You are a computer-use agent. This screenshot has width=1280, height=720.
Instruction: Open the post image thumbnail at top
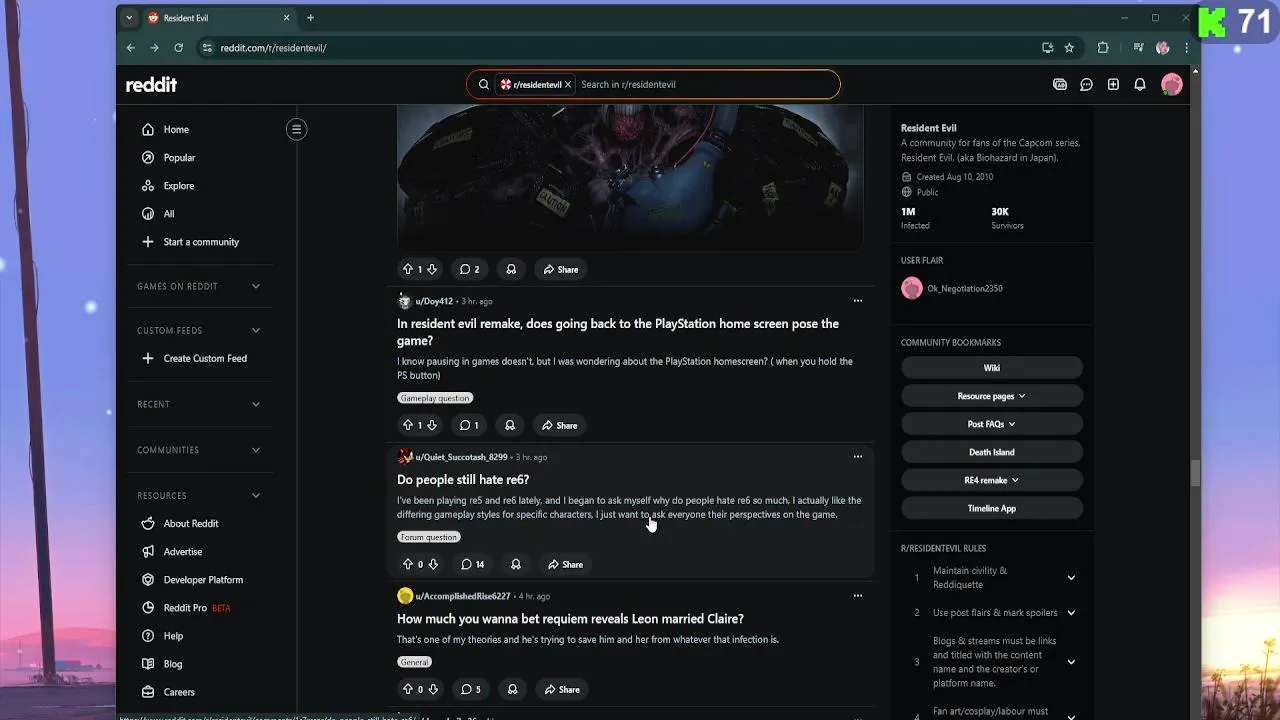(x=630, y=177)
